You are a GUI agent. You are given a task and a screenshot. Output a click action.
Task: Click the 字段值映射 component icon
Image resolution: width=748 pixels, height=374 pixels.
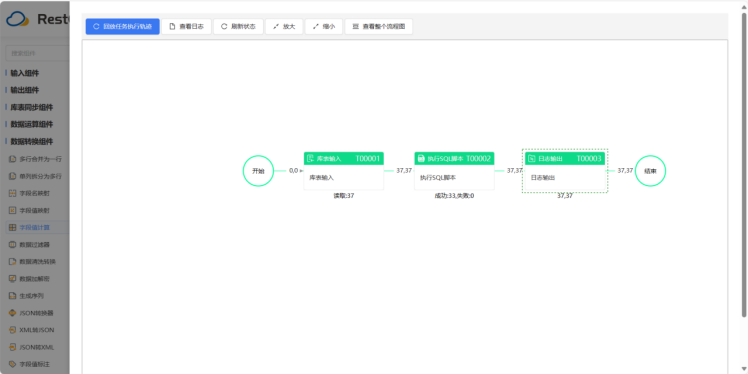[x=13, y=210]
